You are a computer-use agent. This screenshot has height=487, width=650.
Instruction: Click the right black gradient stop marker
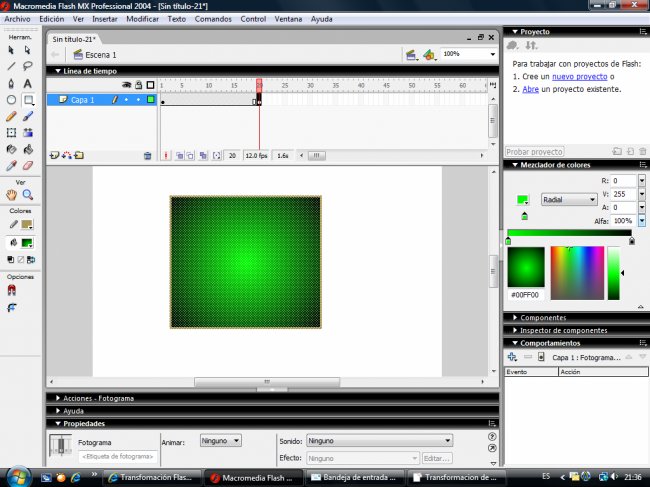(x=631, y=240)
